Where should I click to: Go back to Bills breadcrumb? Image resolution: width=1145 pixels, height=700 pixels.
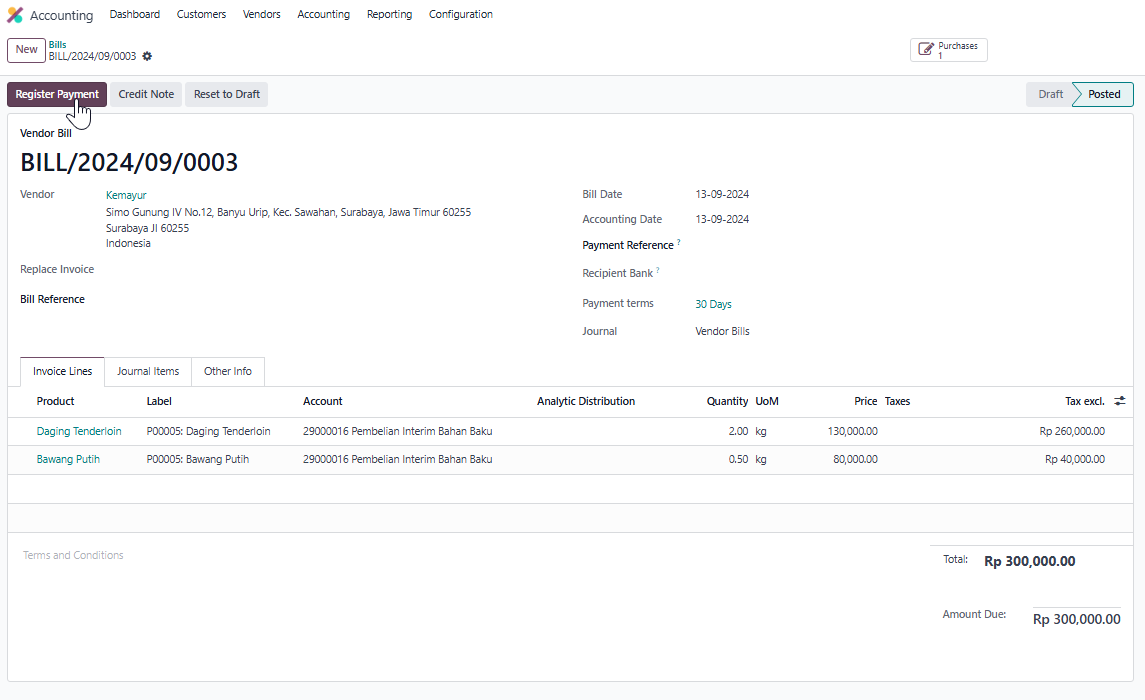tap(58, 45)
